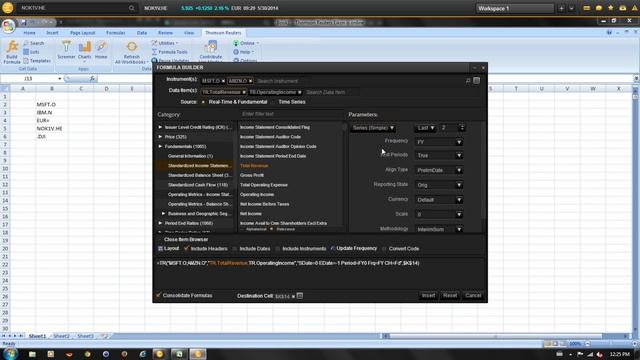Click the instrument search magnifier icon
The height and width of the screenshot is (360, 640).
click(468, 81)
